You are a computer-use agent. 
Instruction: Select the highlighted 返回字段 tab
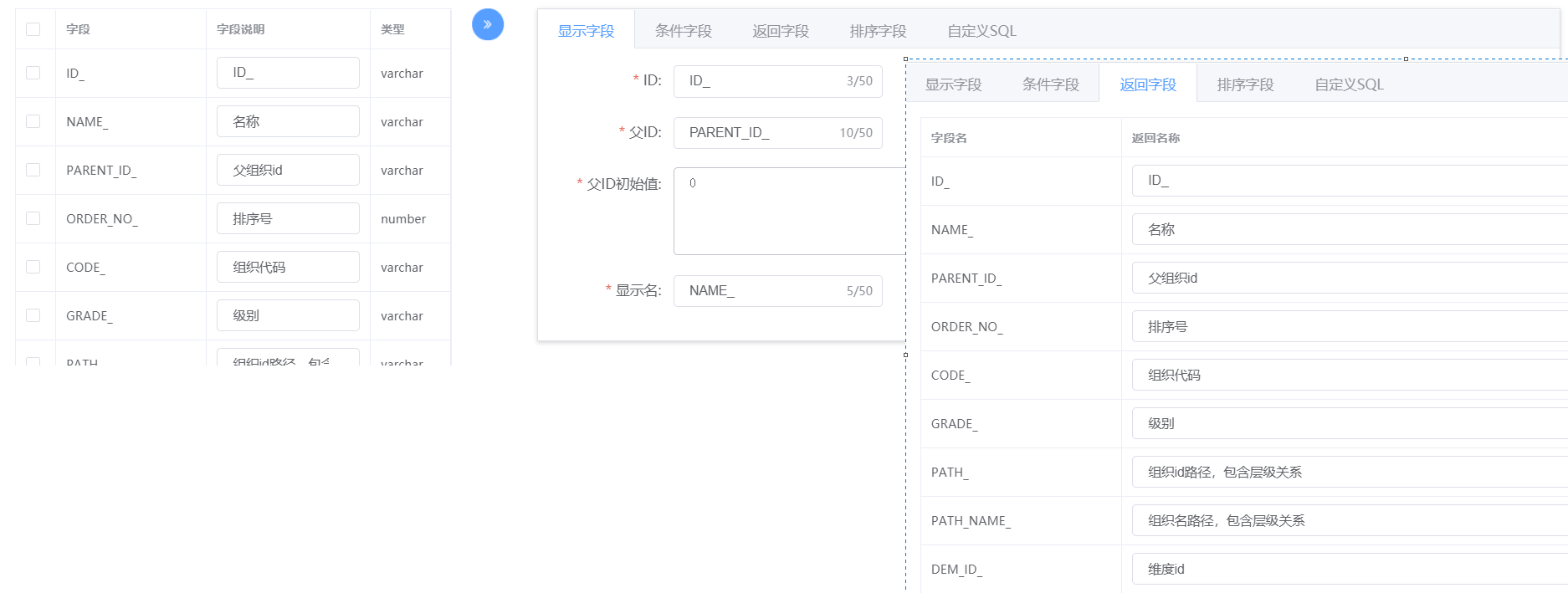1148,84
